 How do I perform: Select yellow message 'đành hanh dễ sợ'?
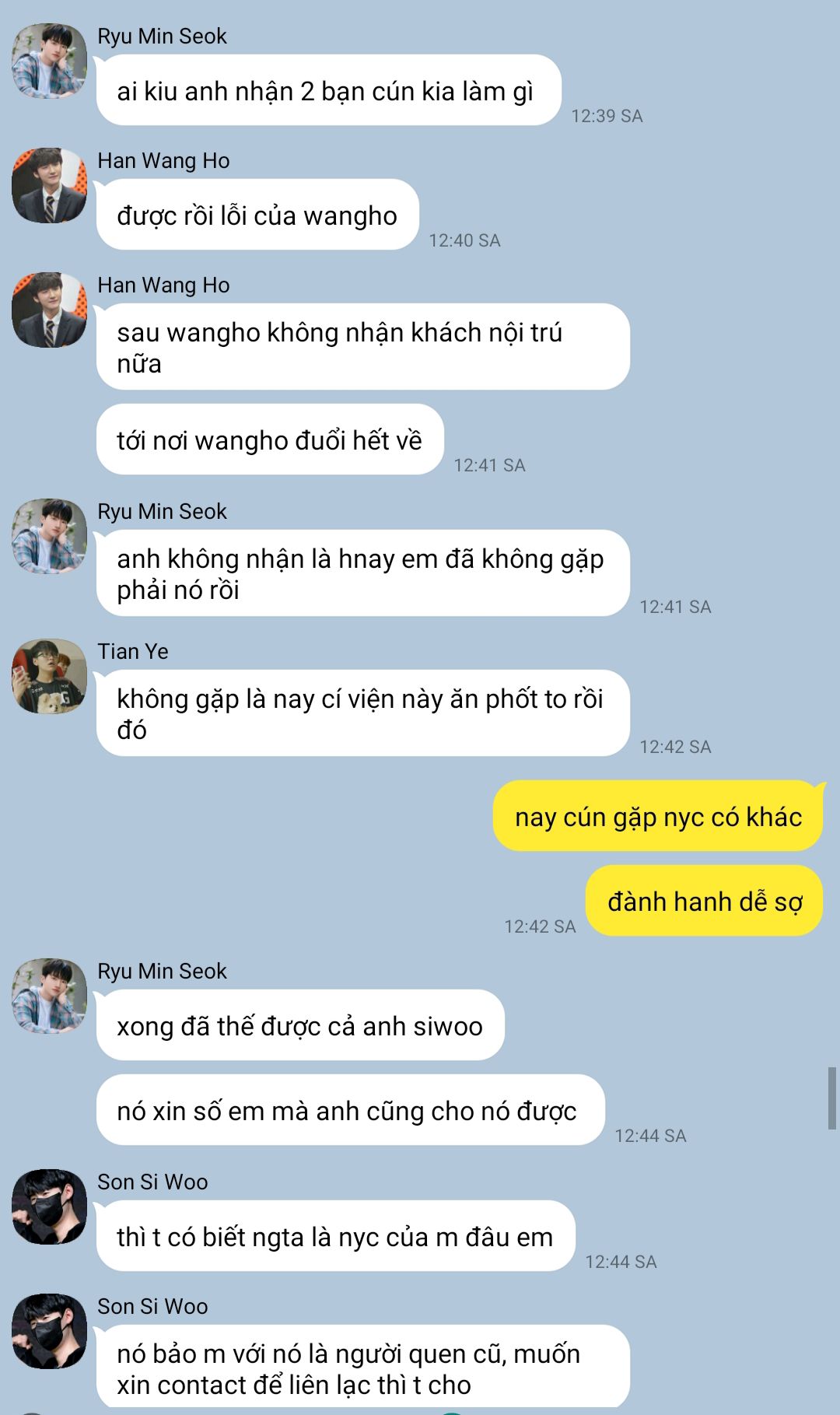click(705, 901)
